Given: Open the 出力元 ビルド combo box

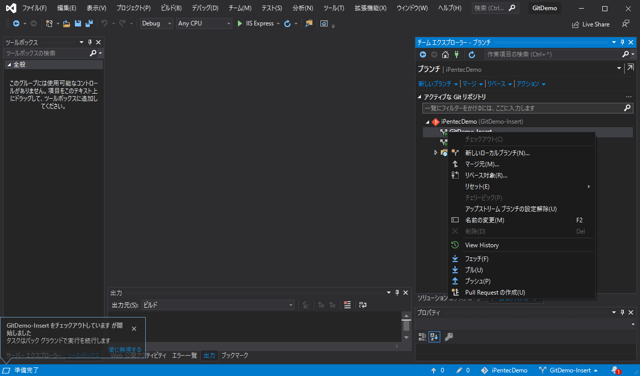Looking at the screenshot, I should click(218, 305).
